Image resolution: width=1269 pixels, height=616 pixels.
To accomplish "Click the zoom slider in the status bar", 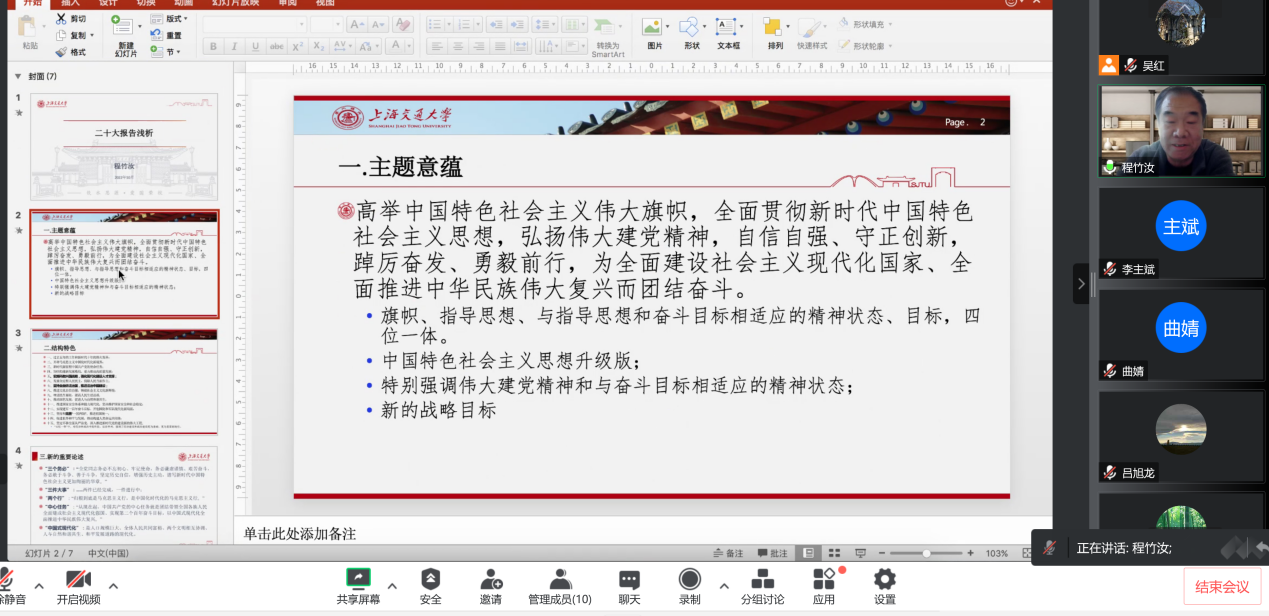I will pos(927,553).
